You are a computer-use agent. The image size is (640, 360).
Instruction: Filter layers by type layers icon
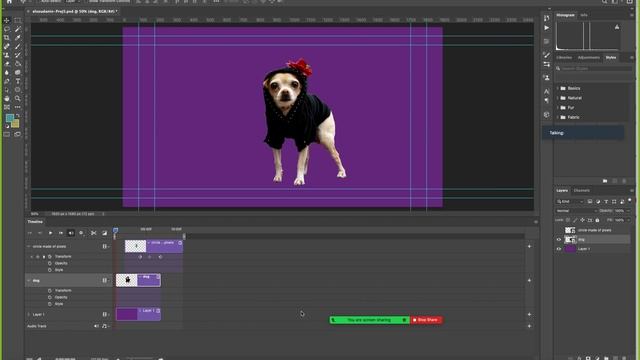[606, 202]
